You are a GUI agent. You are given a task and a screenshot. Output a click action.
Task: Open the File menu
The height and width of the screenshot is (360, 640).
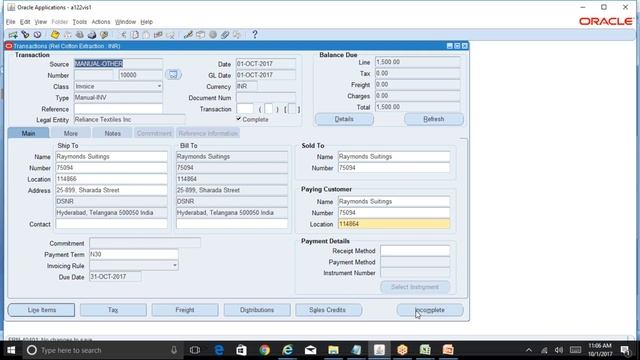pyautogui.click(x=11, y=22)
